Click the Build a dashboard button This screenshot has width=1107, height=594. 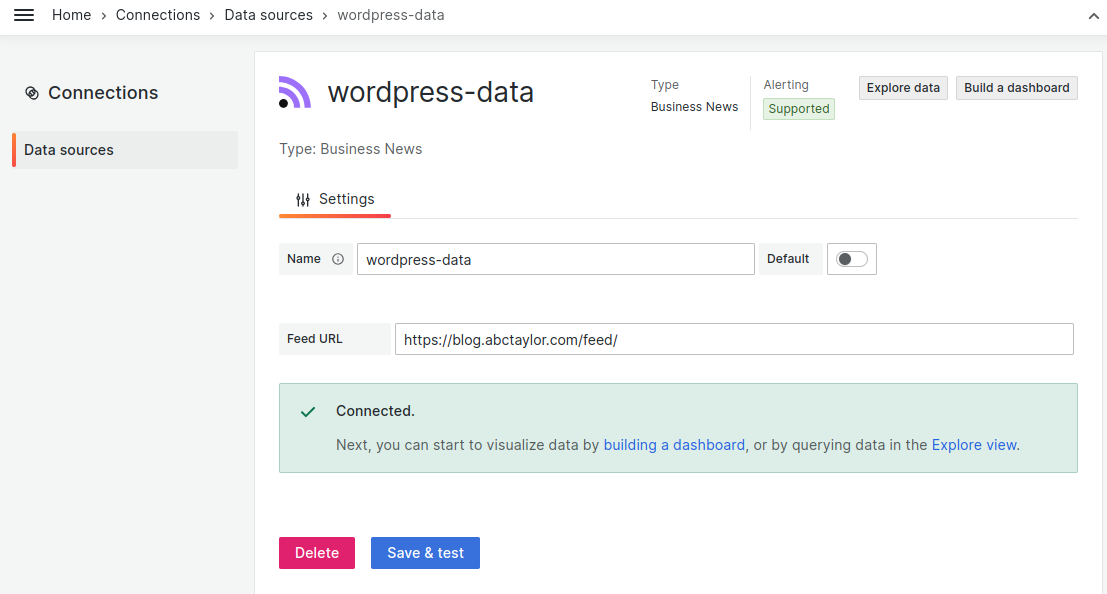tap(1016, 87)
